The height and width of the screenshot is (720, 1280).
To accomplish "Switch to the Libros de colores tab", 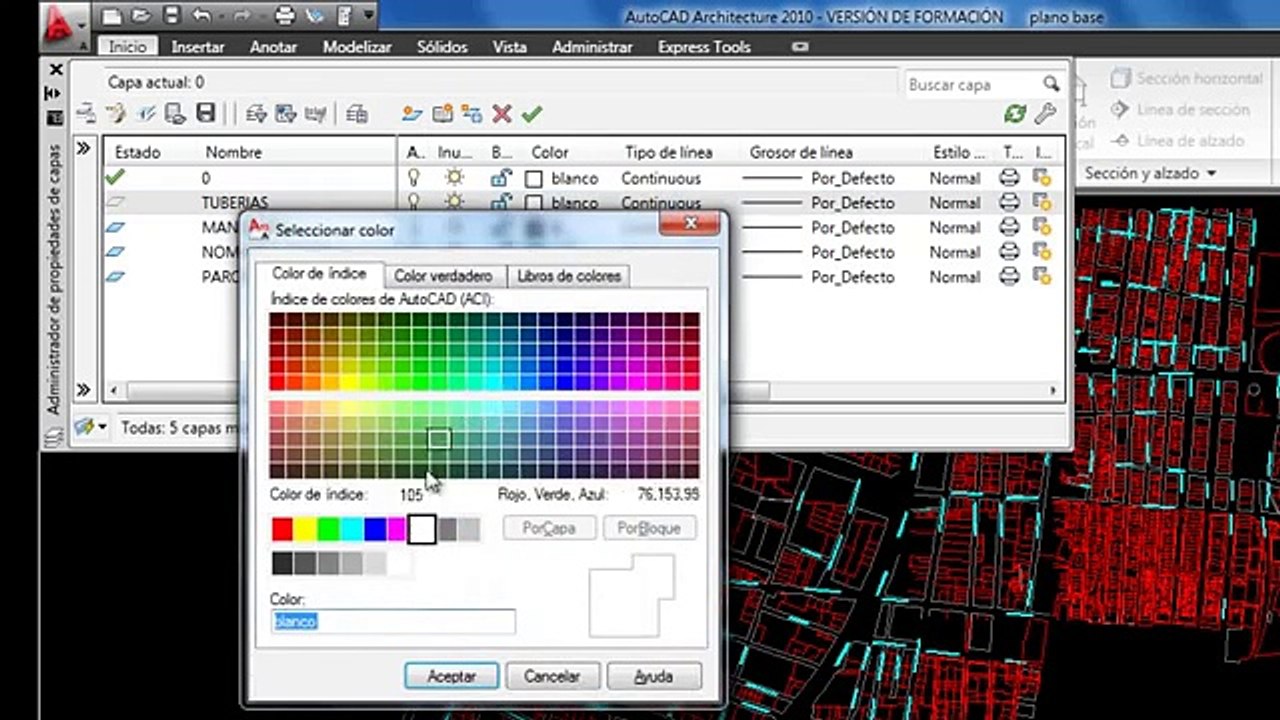I will tap(569, 275).
